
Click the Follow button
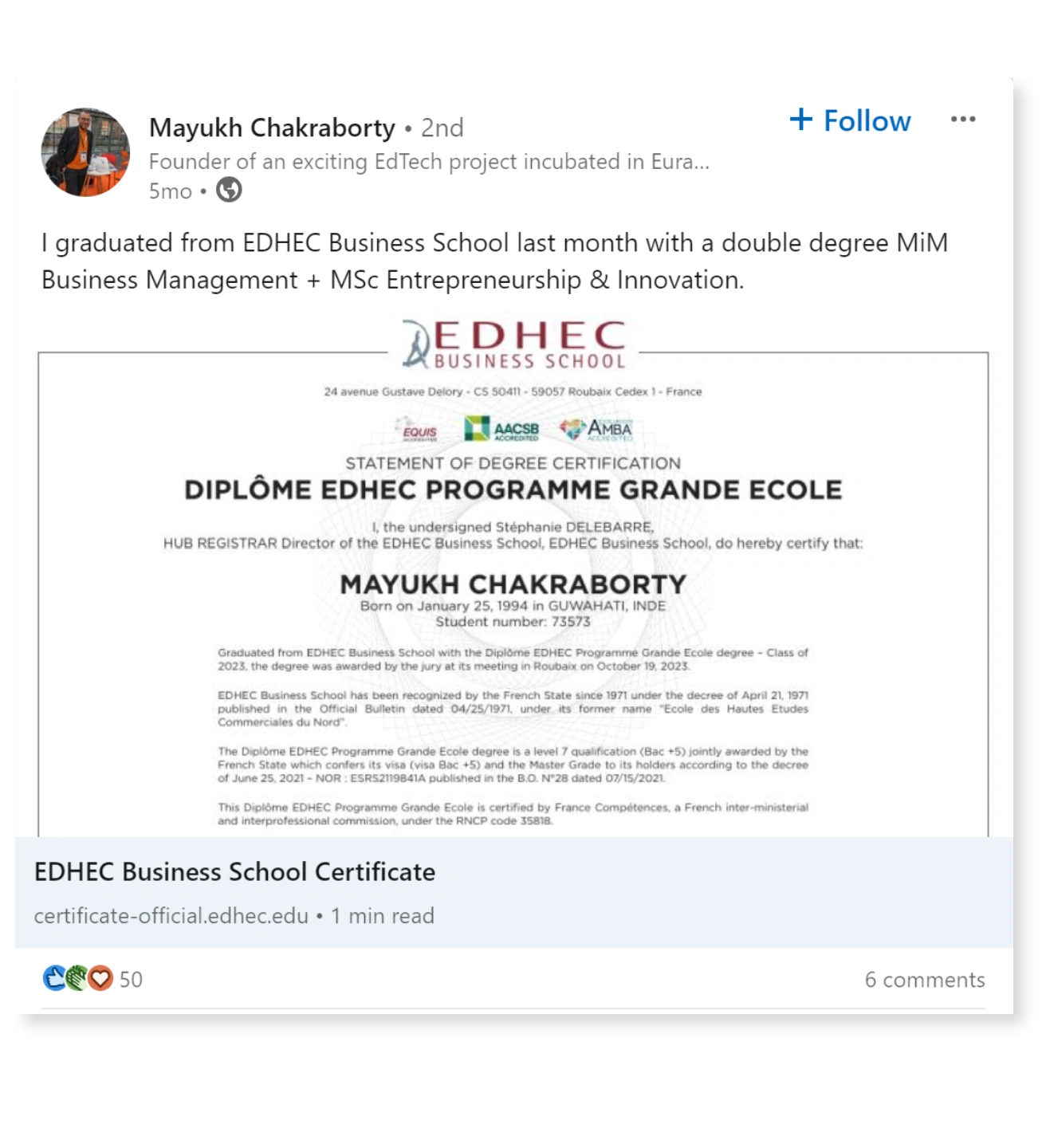(x=851, y=120)
